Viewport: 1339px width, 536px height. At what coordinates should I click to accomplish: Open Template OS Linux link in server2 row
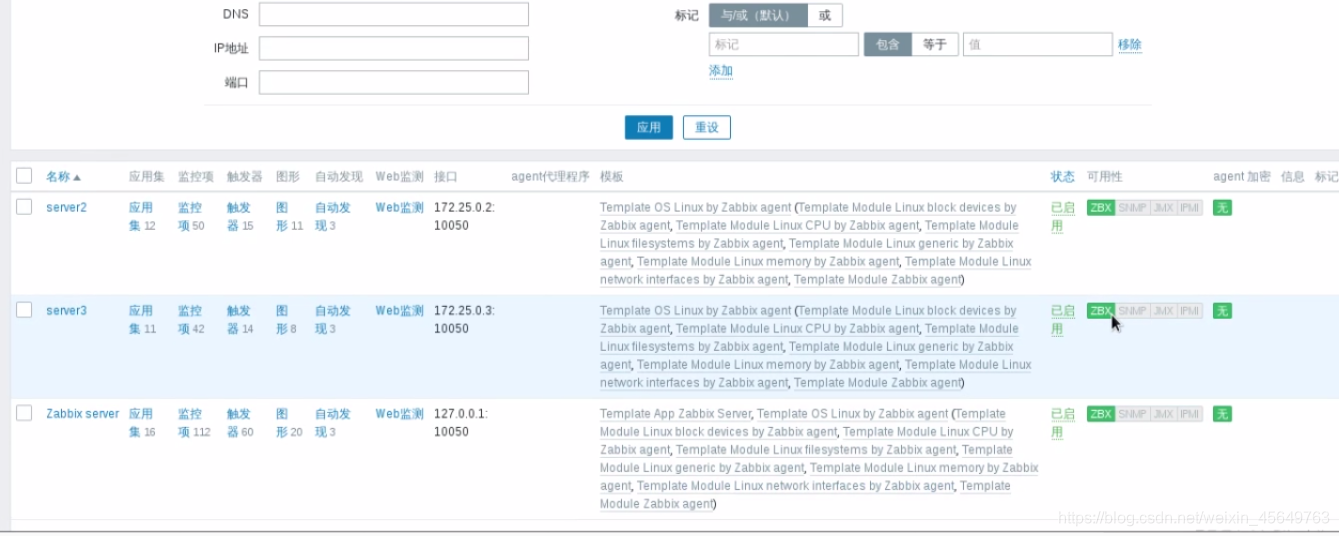pyautogui.click(x=695, y=207)
